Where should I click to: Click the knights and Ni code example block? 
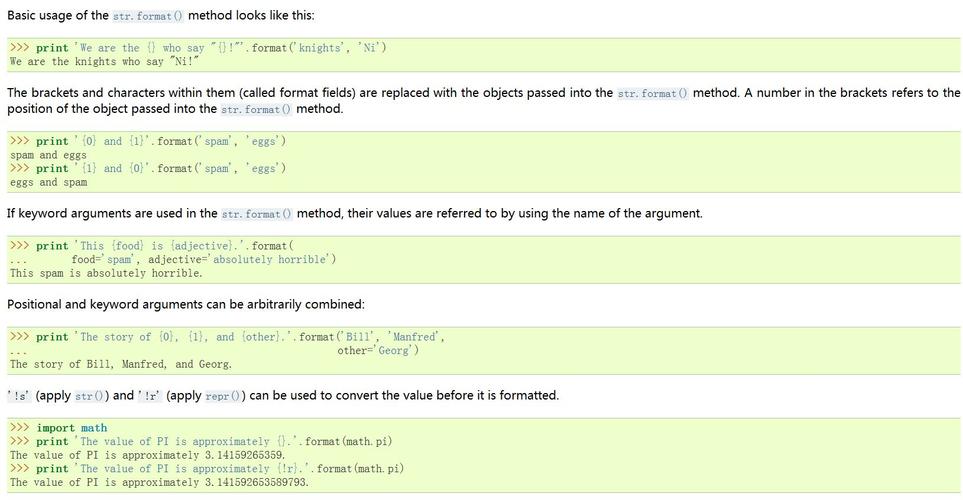[483, 55]
